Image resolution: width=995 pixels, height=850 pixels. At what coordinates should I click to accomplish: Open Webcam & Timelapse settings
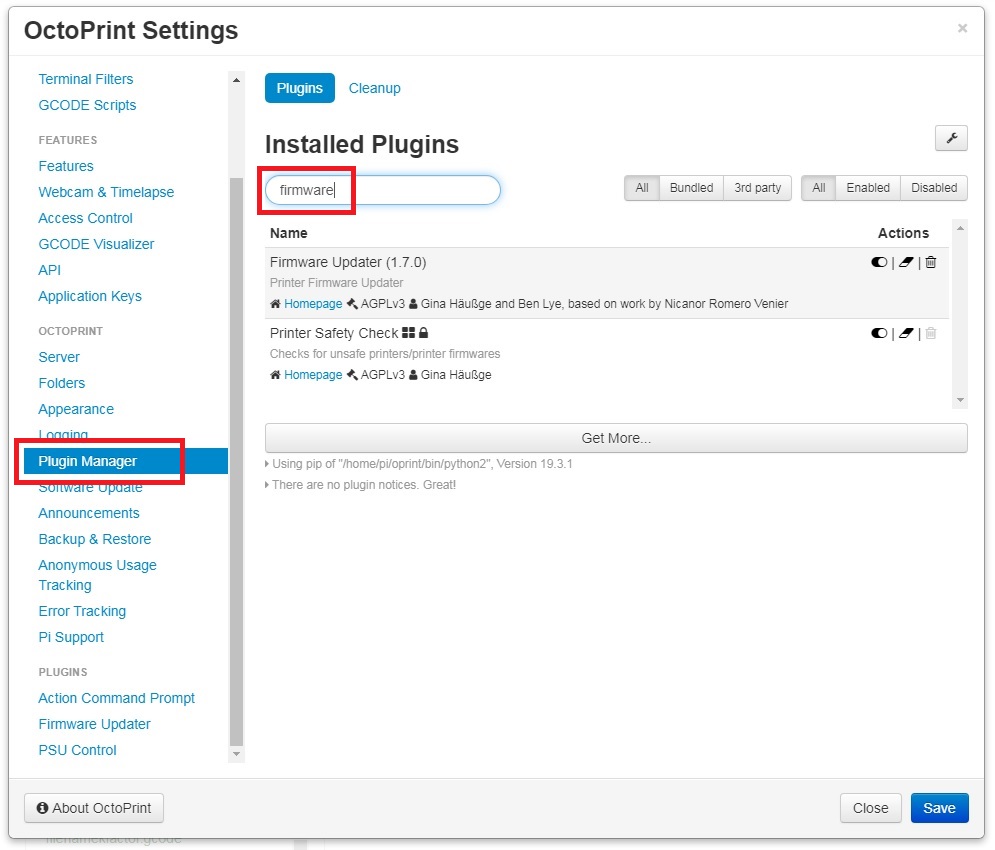(106, 192)
